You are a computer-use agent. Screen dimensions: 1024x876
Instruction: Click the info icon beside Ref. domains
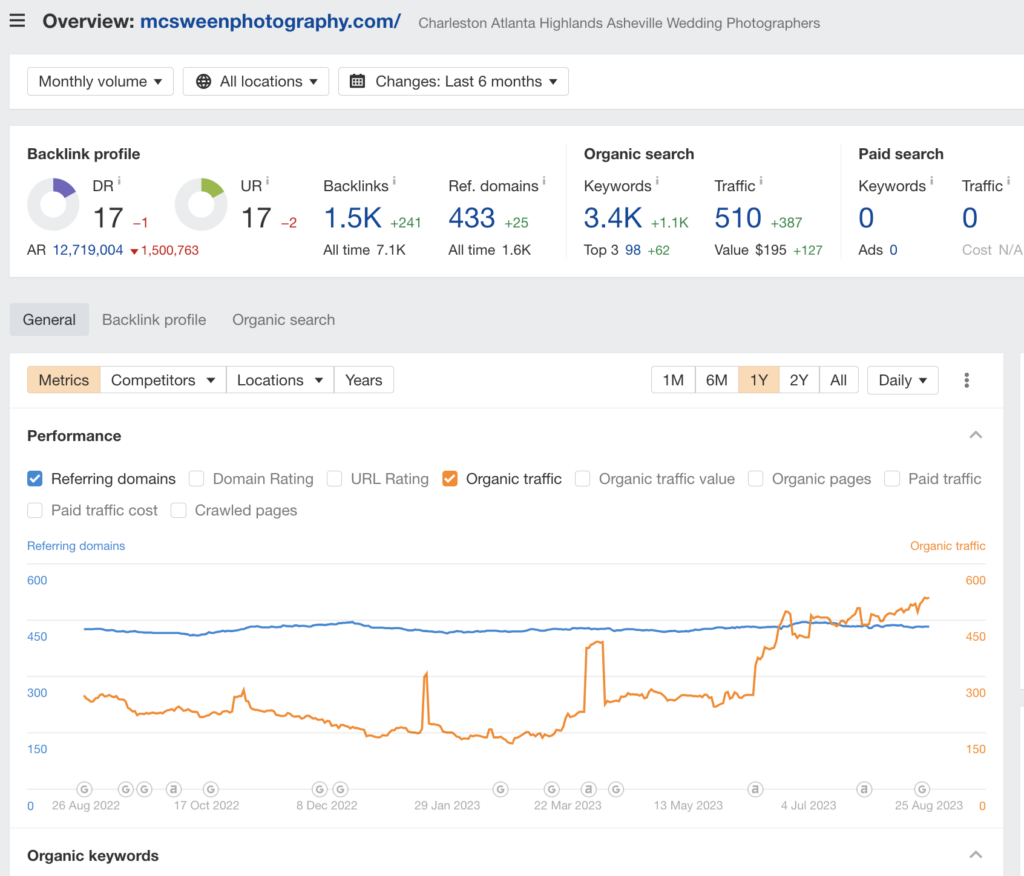click(x=544, y=181)
